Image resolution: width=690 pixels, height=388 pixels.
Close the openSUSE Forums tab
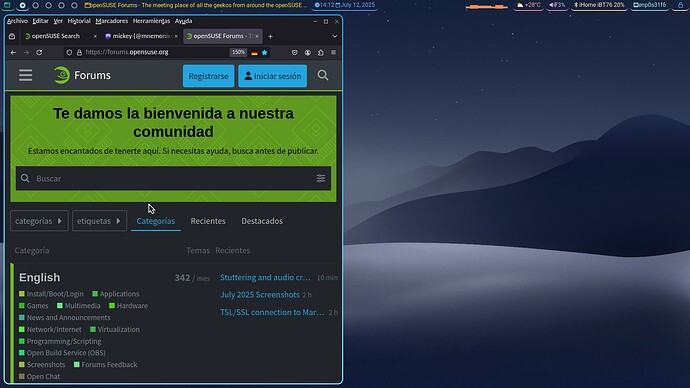point(257,37)
